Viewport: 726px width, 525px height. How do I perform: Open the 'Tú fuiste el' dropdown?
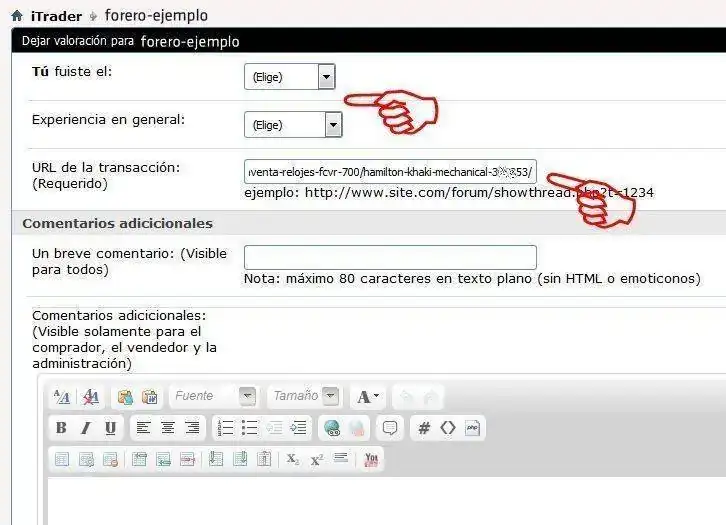(x=289, y=77)
